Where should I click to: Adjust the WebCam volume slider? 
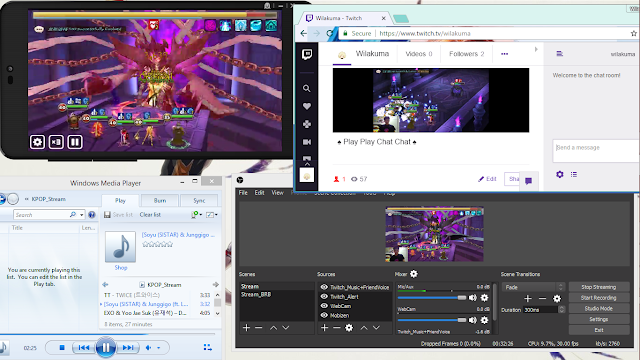click(x=432, y=320)
